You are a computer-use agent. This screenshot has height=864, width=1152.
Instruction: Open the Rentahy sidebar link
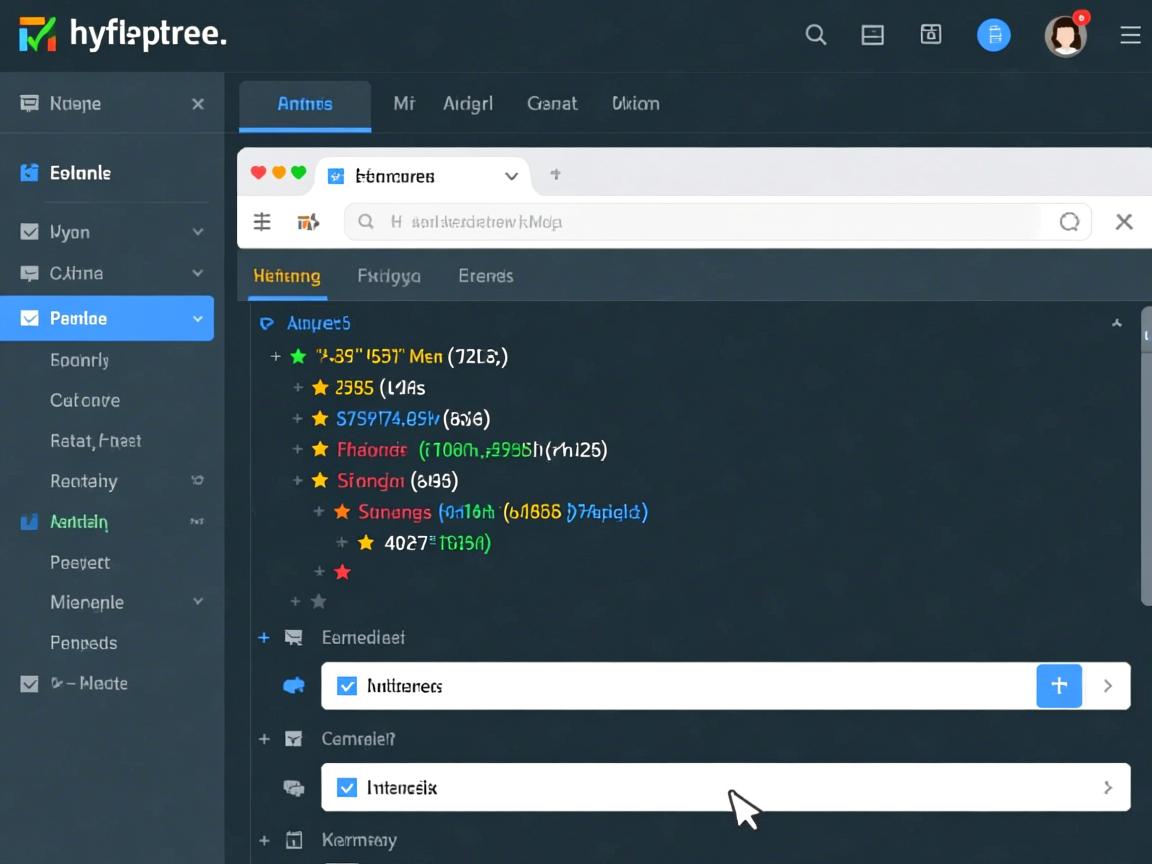[x=84, y=481]
